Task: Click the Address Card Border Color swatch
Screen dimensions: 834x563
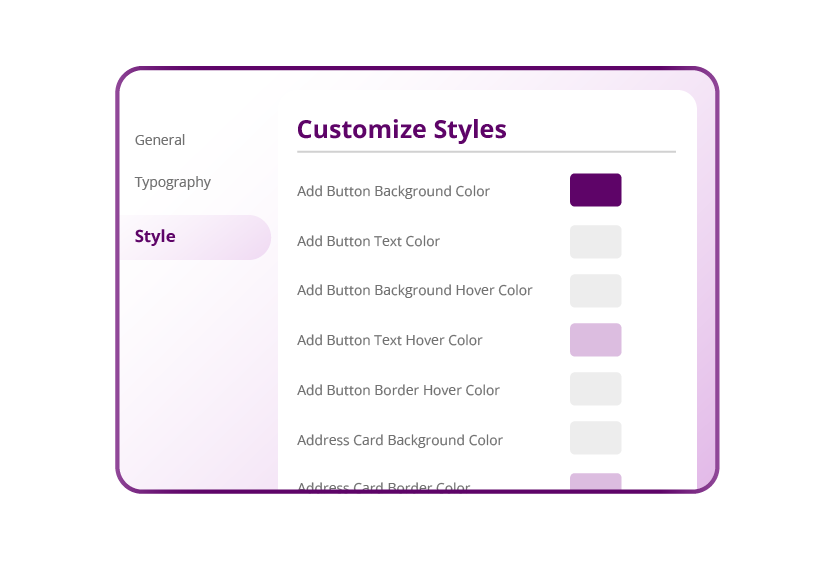Action: coord(595,482)
